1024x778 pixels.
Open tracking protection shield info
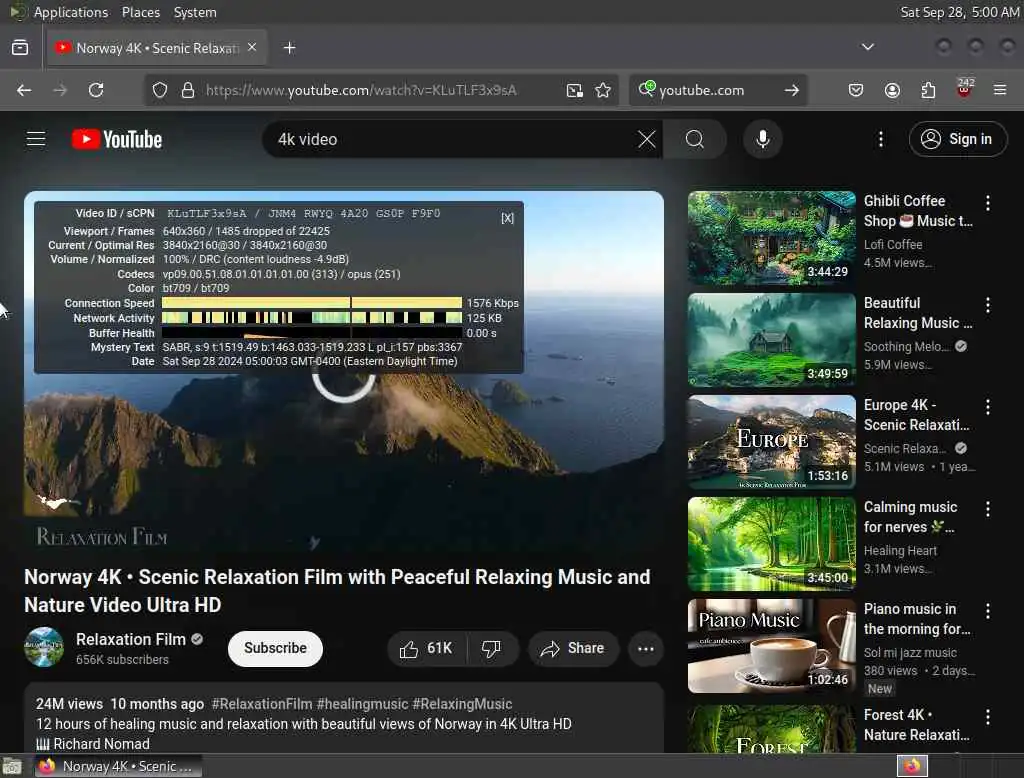pos(159,90)
